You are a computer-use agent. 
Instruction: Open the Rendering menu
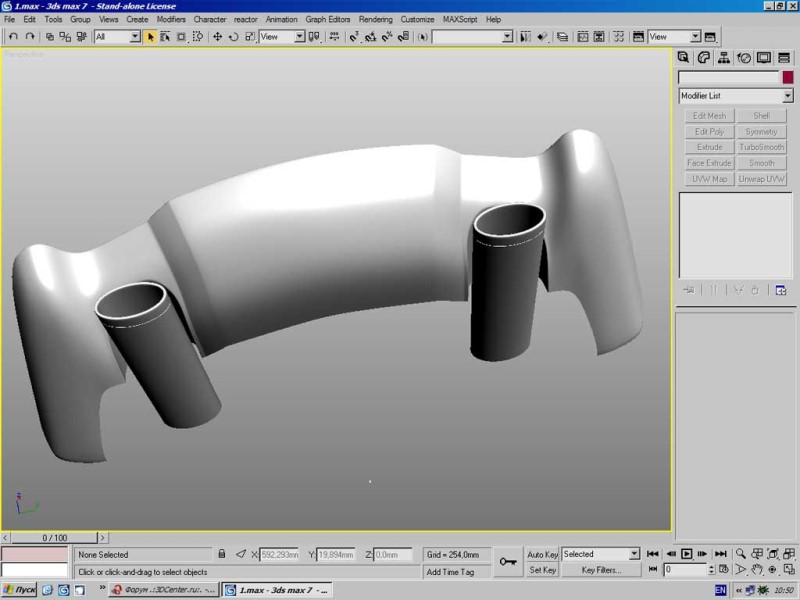pos(376,19)
